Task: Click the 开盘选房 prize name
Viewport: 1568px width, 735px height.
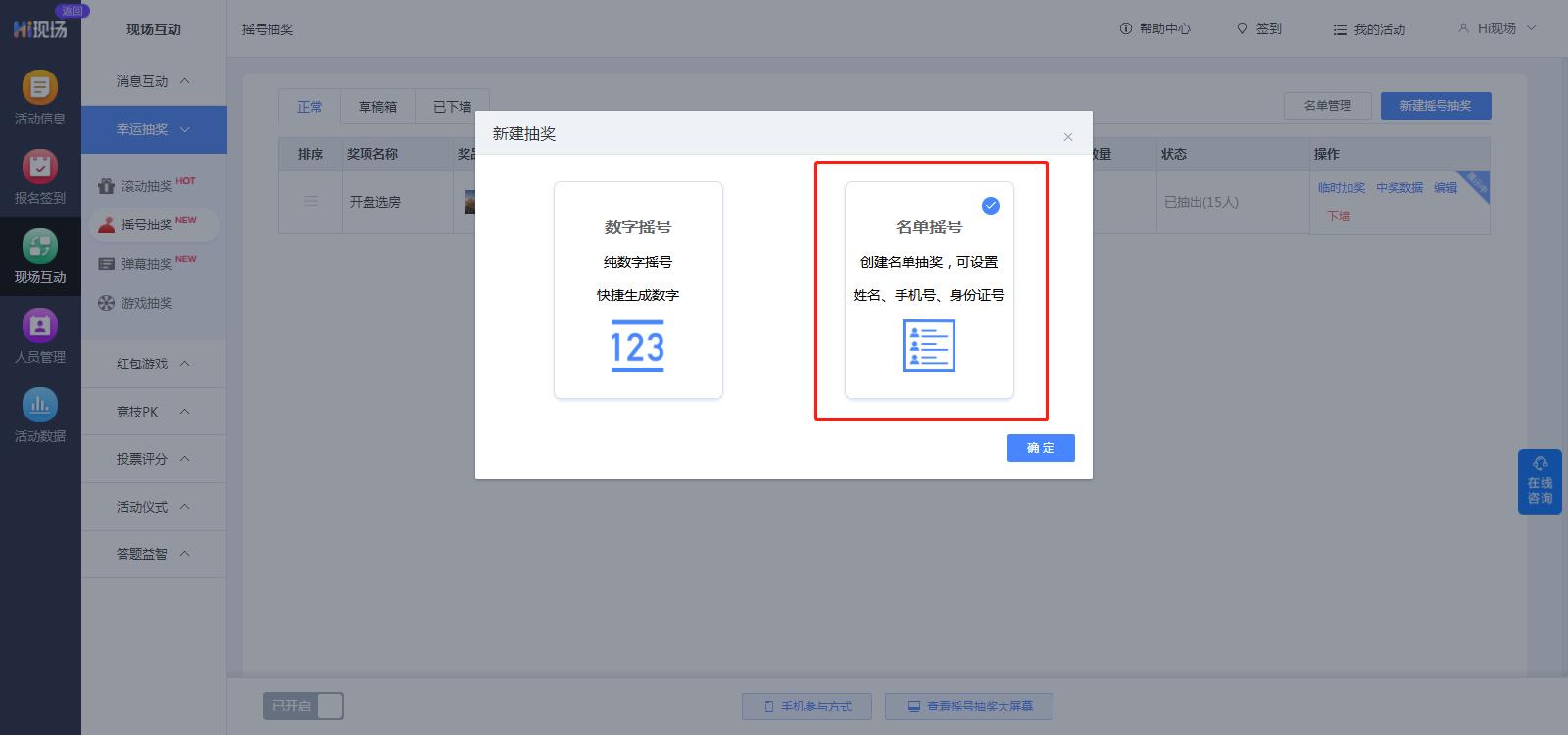Action: click(375, 202)
